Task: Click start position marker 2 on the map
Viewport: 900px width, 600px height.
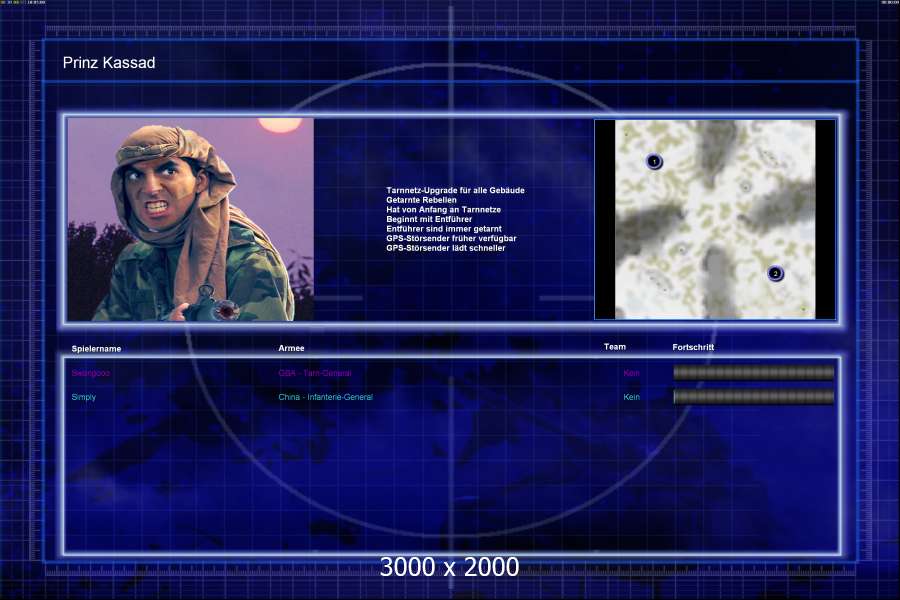Action: (775, 273)
